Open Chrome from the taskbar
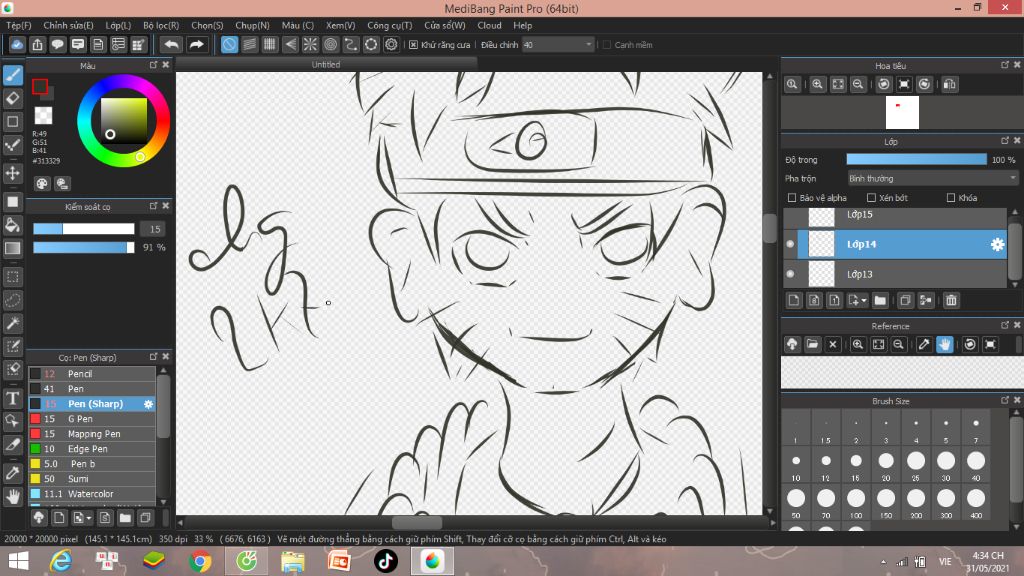The height and width of the screenshot is (576, 1024). click(200, 561)
